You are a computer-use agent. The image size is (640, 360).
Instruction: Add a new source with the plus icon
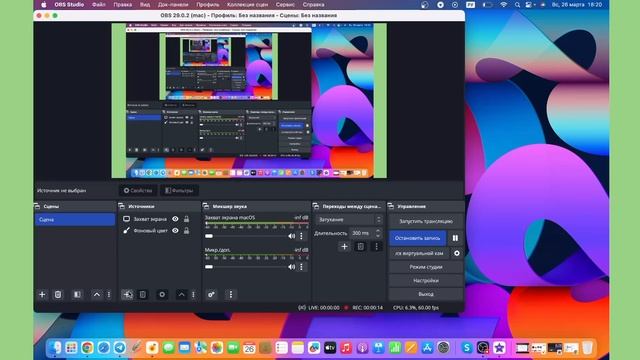pos(127,294)
